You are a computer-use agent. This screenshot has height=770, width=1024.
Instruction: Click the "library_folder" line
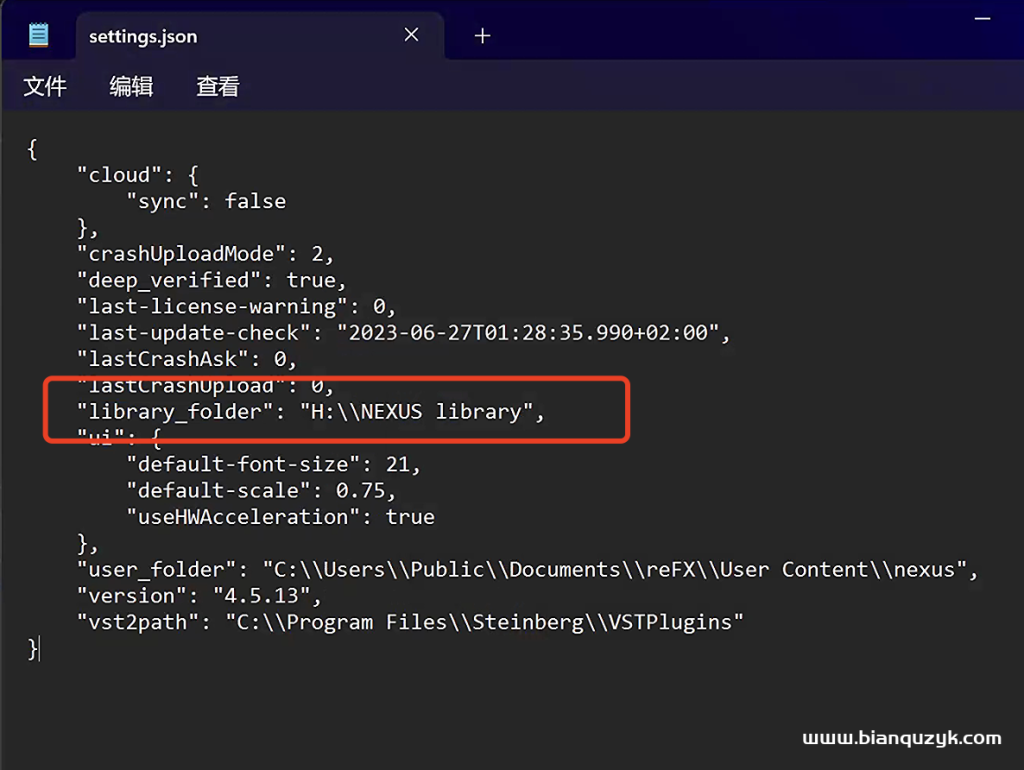point(310,411)
